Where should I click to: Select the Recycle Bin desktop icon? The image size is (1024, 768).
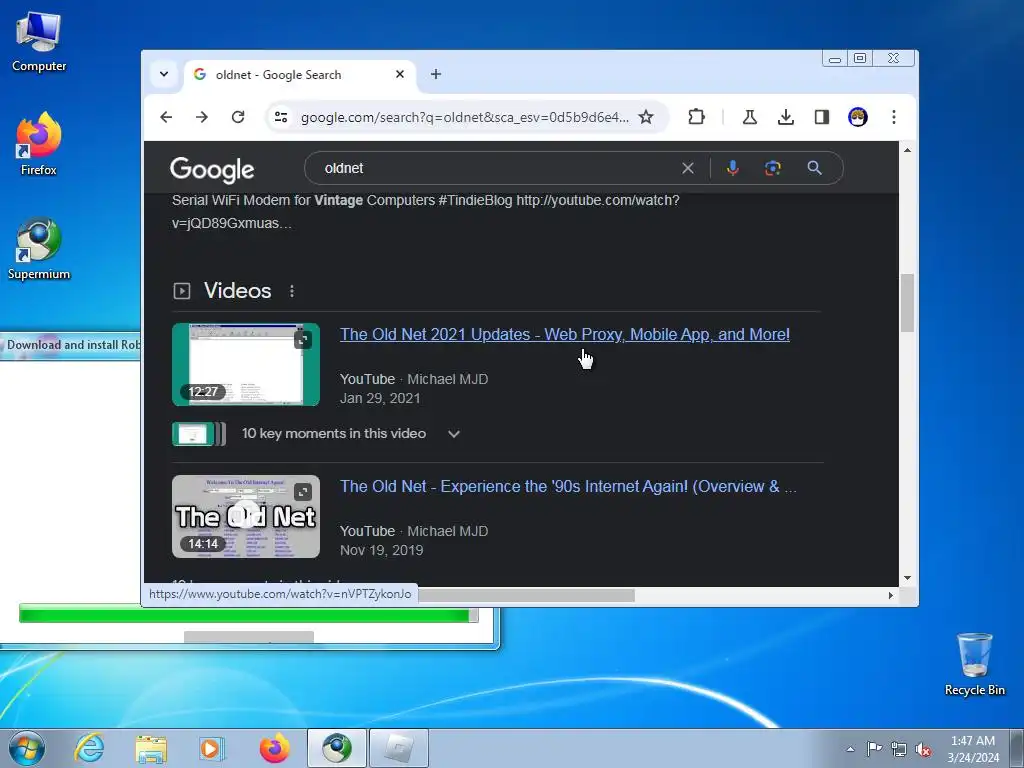tap(974, 664)
